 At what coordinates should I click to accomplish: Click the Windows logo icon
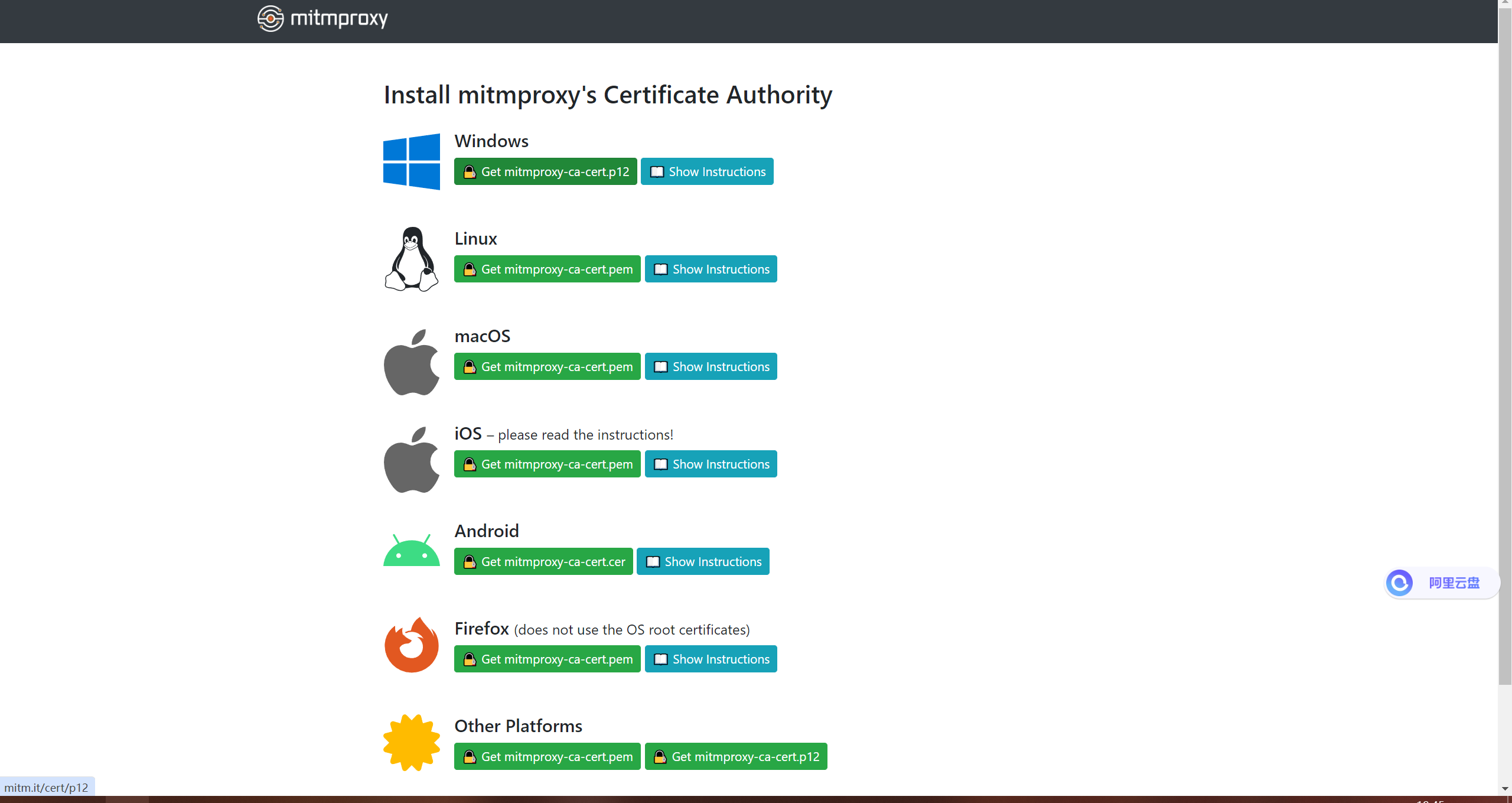[412, 161]
